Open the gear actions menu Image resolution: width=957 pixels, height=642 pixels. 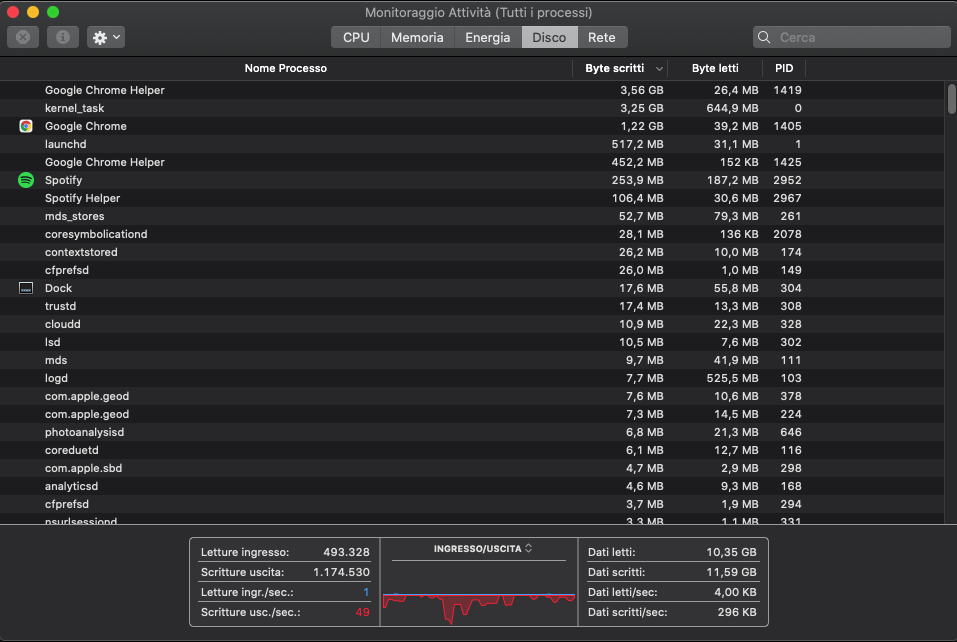(x=106, y=37)
